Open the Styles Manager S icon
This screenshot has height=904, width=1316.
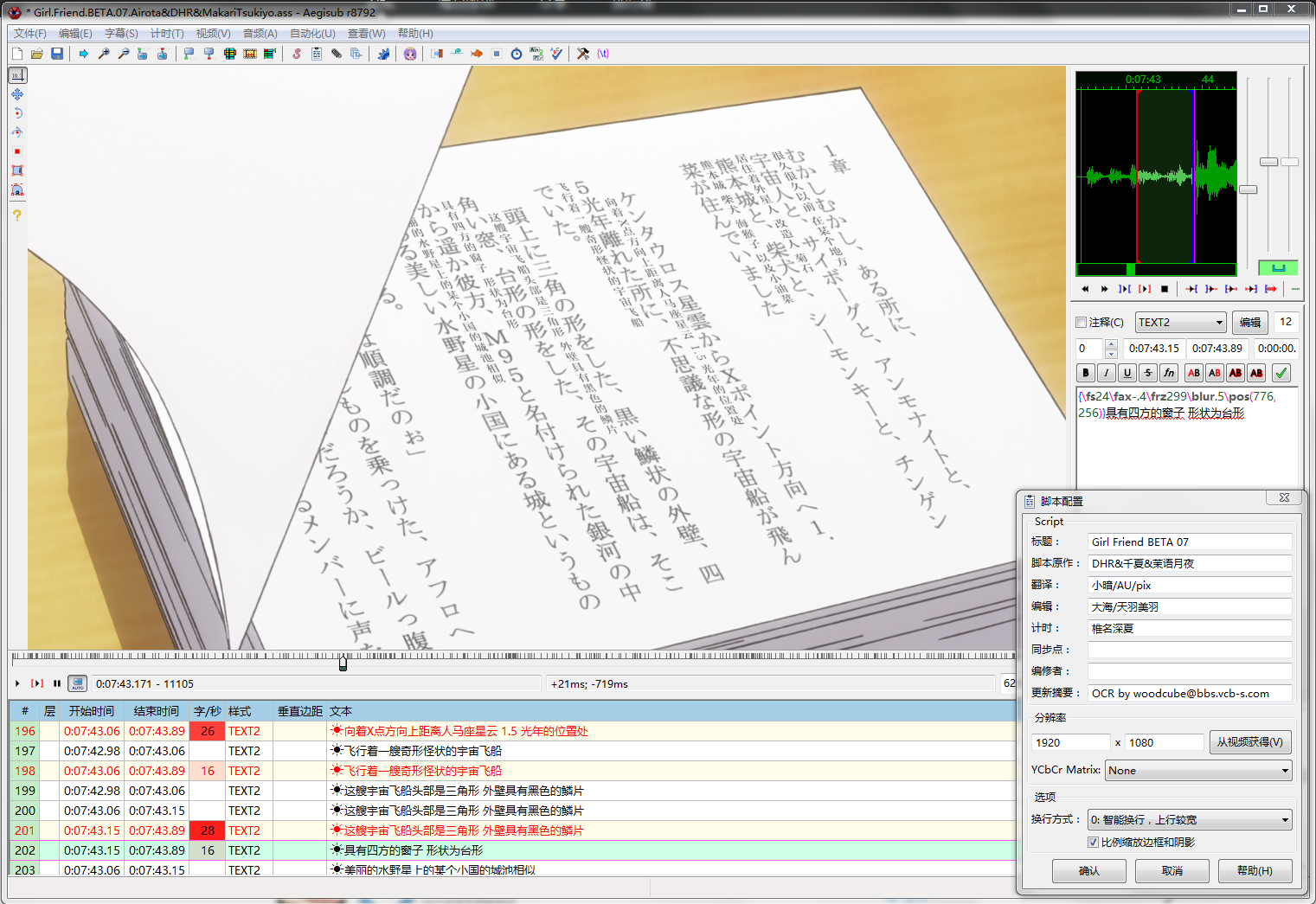click(x=297, y=54)
